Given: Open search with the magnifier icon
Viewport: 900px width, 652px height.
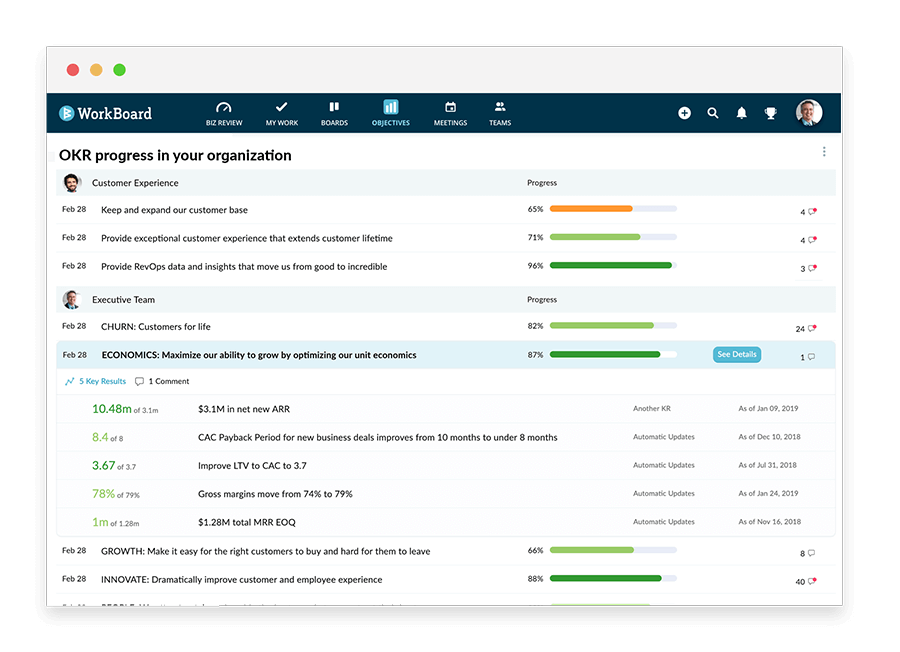Looking at the screenshot, I should coord(713,113).
